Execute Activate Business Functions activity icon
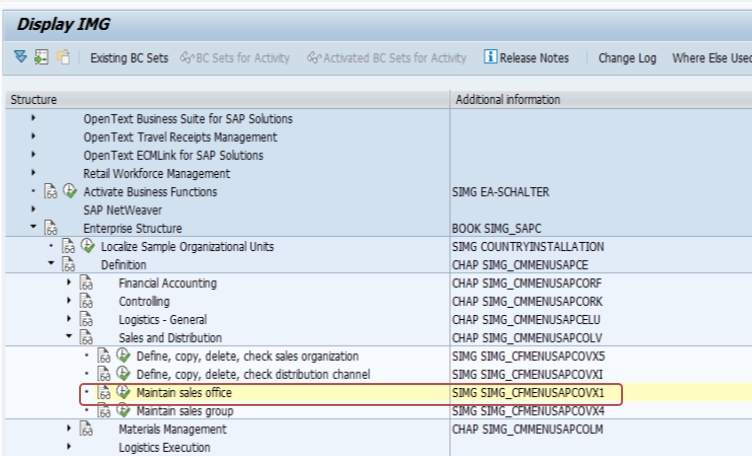752x456 pixels. (70, 190)
